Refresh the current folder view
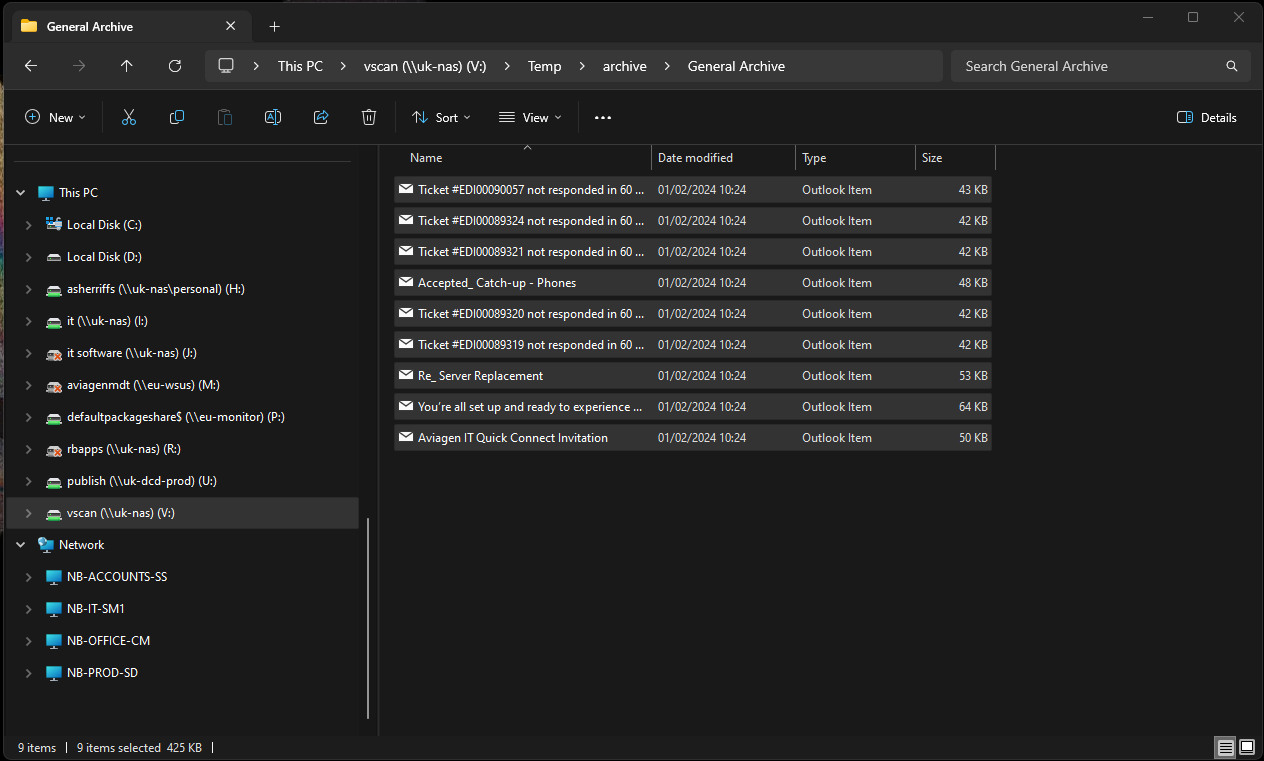1264x761 pixels. click(175, 66)
